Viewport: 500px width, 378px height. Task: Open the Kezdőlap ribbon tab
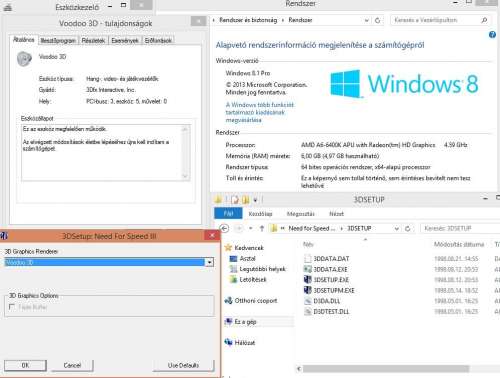260,214
